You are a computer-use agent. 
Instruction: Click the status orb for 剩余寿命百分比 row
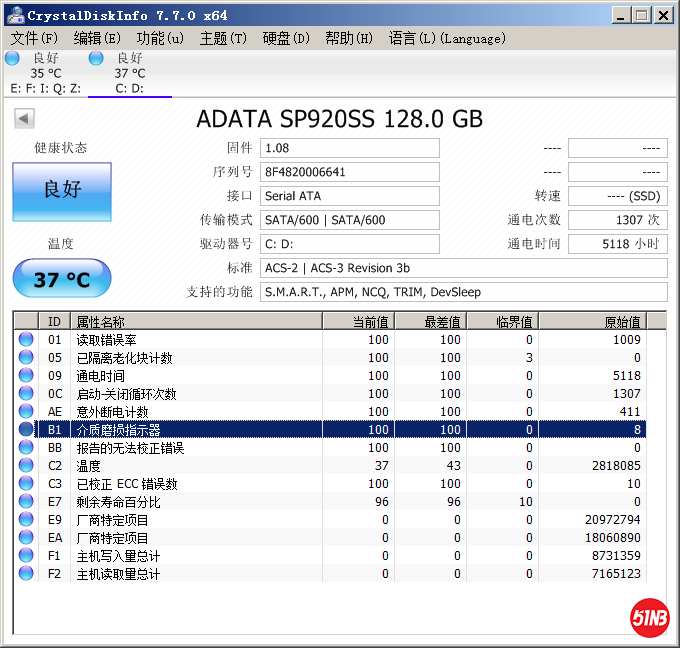point(26,502)
